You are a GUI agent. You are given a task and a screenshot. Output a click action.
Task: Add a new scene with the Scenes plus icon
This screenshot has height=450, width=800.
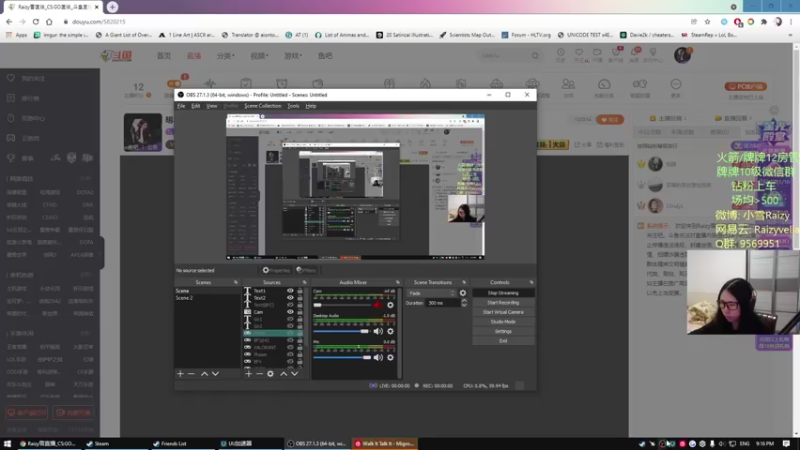pos(180,374)
